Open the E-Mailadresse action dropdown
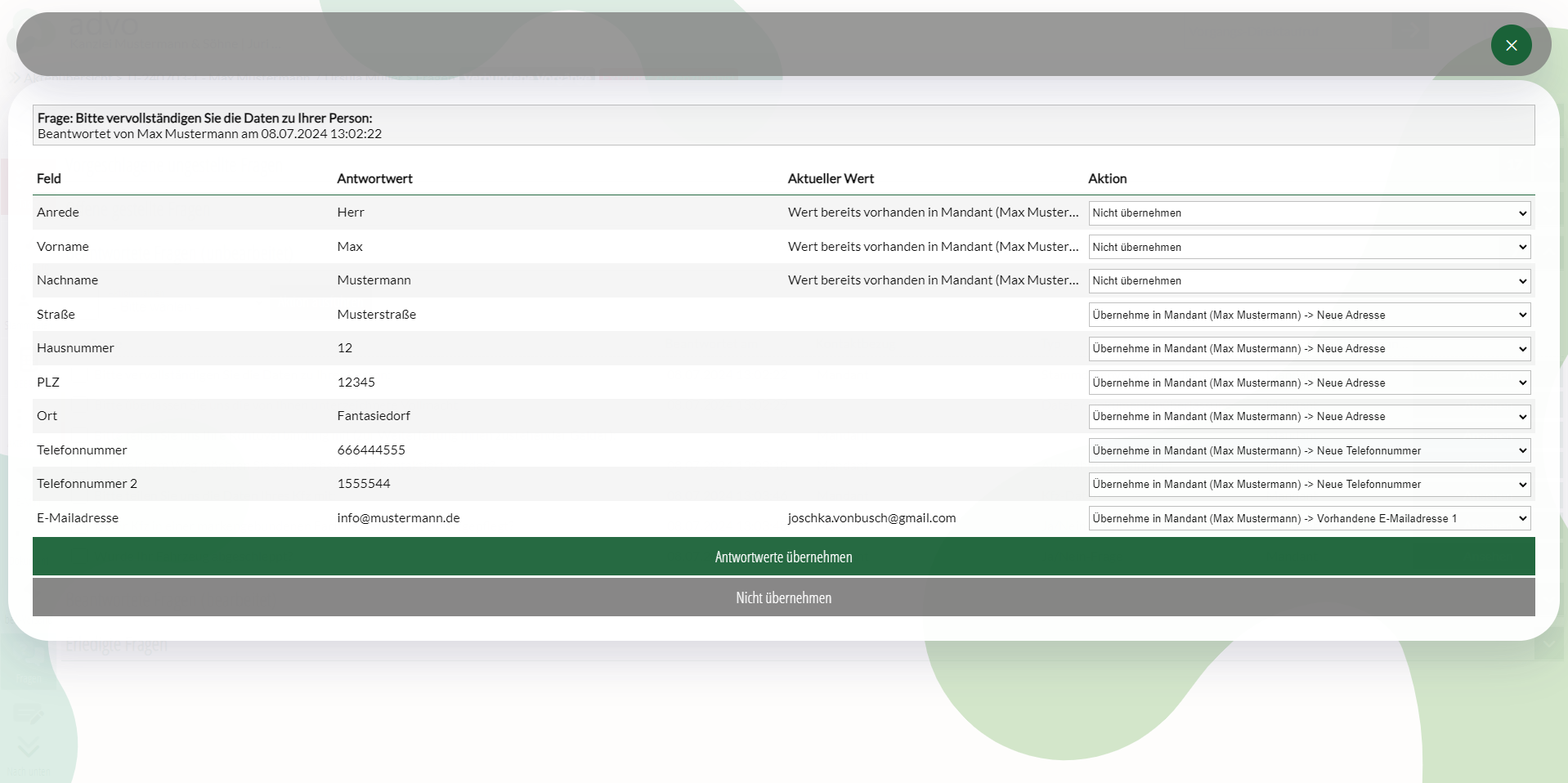 coord(1309,518)
